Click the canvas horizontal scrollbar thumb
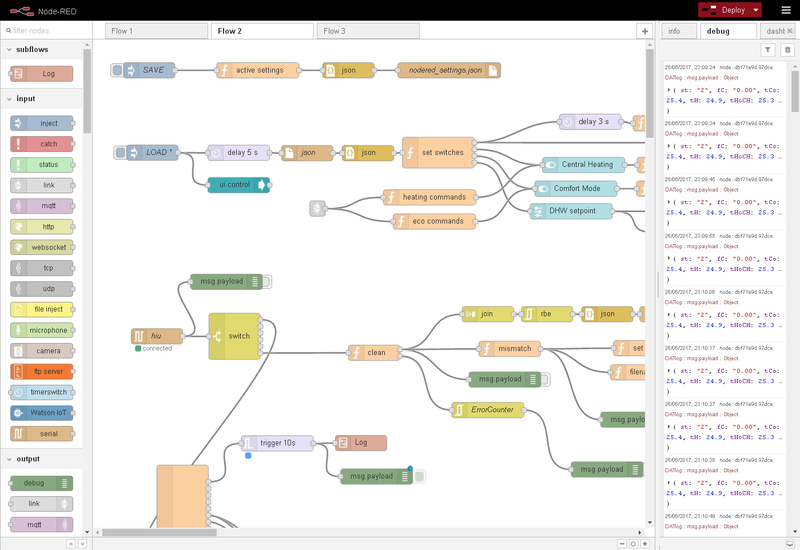 [x=159, y=532]
